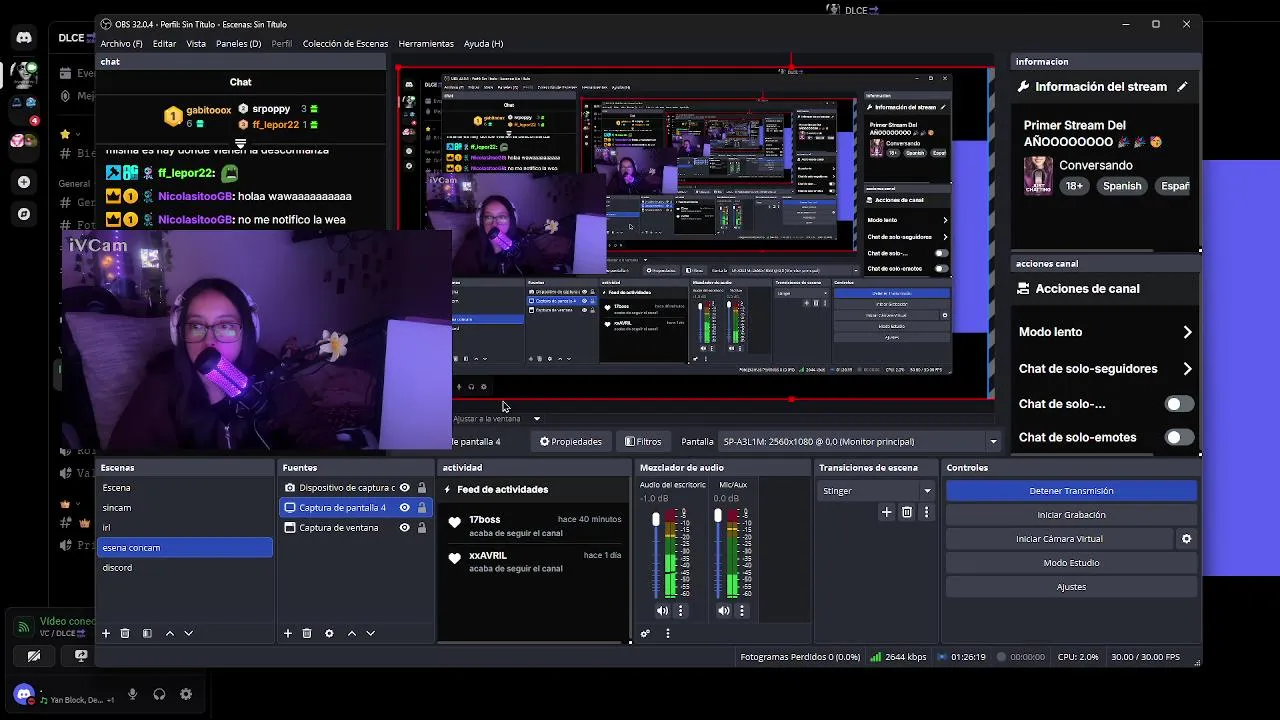The height and width of the screenshot is (720, 1280).
Task: Toggle lock on Captura de ventana source
Action: [x=422, y=528]
